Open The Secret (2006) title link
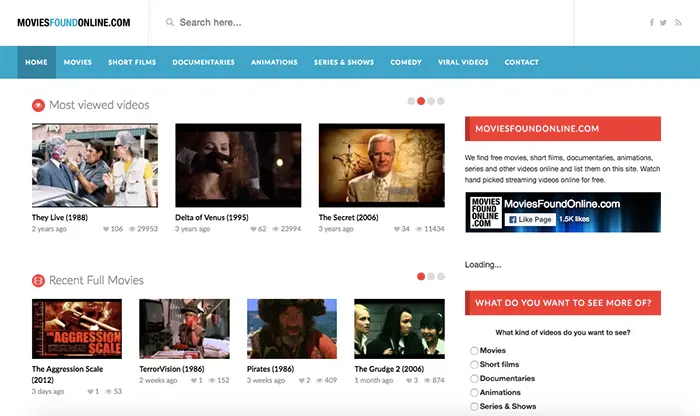Screen dimensions: 700x416 (x=348, y=217)
